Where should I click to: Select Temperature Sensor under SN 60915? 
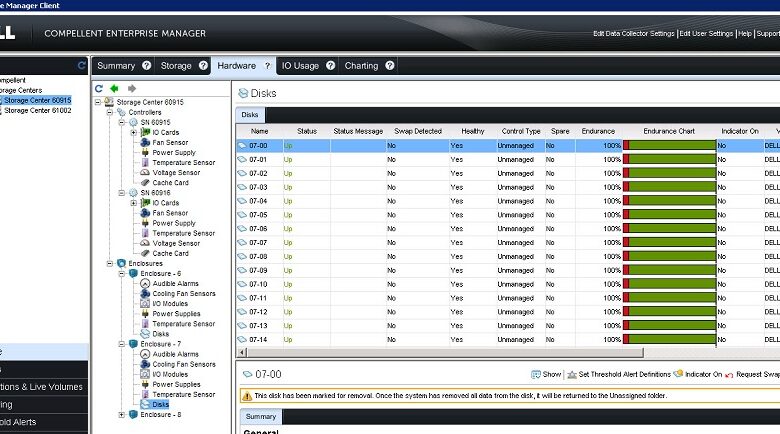[x=184, y=162]
